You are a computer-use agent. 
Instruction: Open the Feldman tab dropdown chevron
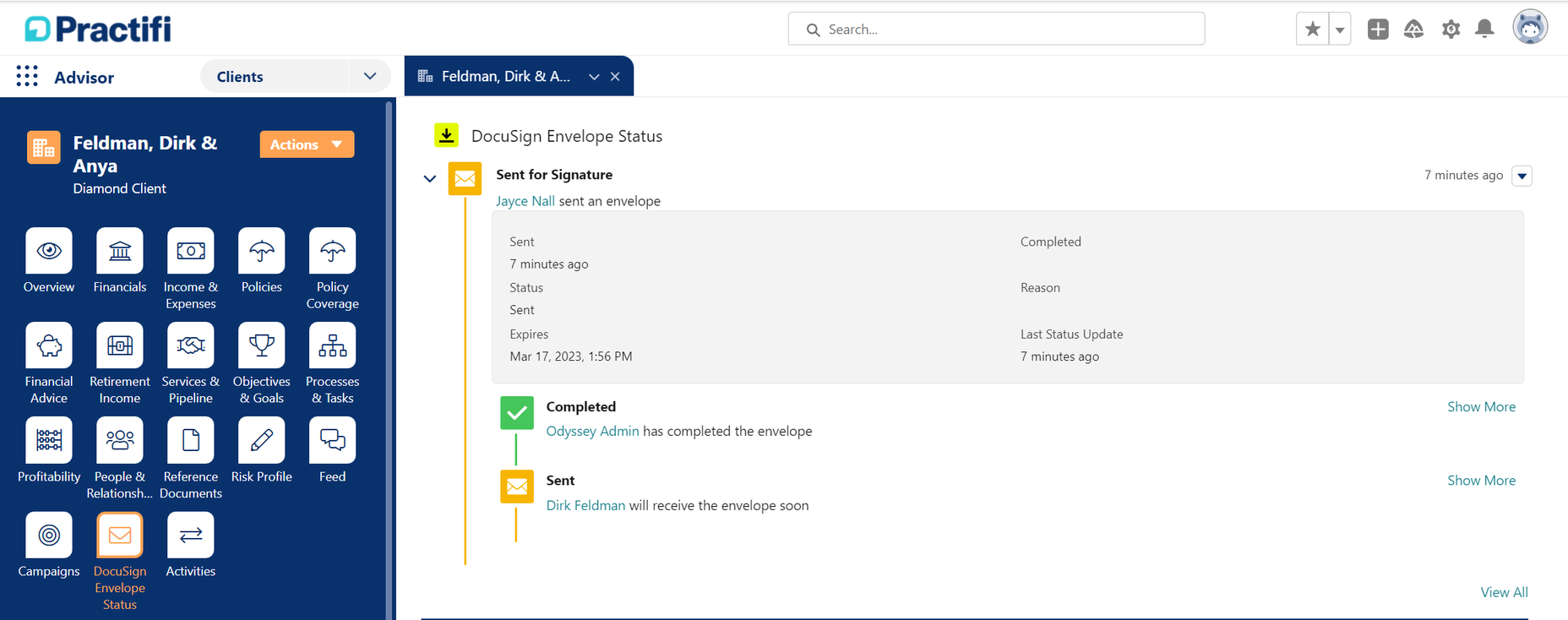[x=594, y=77]
